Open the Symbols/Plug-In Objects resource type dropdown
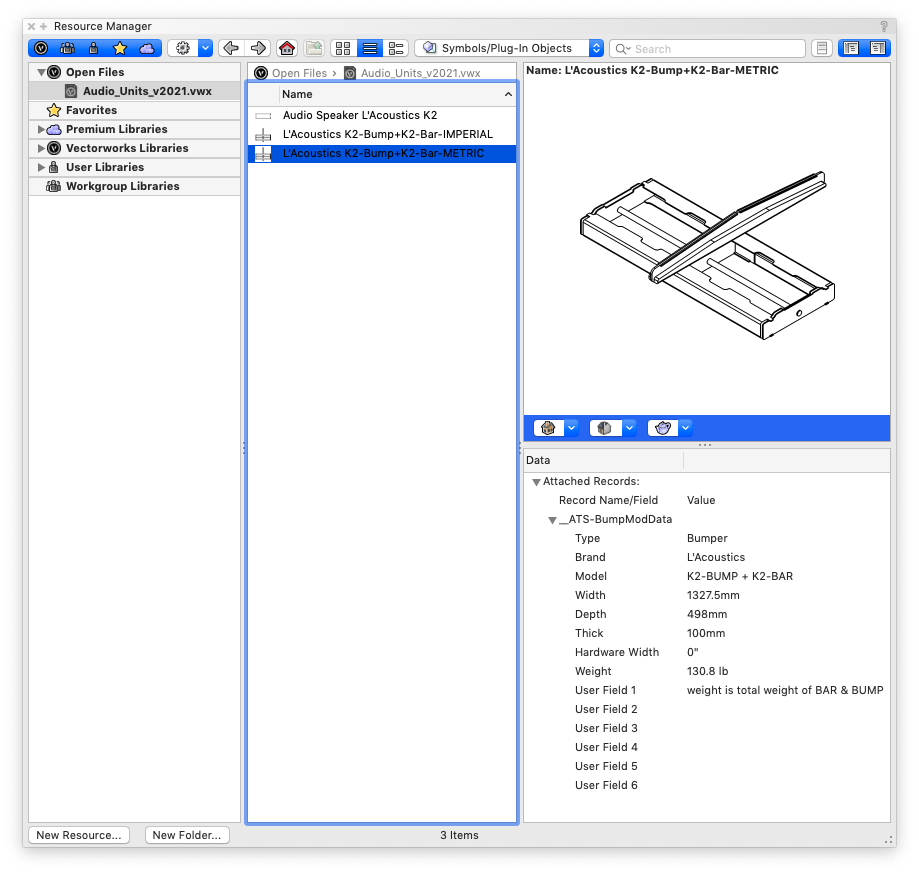919x874 pixels. tap(512, 48)
